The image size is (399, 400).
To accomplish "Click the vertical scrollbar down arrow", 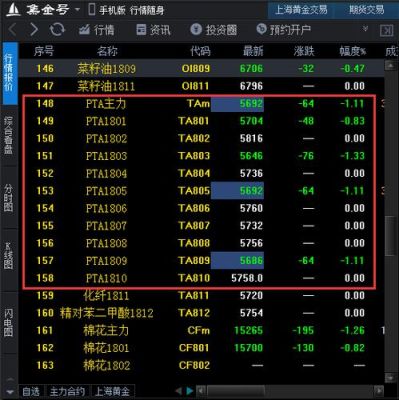I will click(391, 378).
